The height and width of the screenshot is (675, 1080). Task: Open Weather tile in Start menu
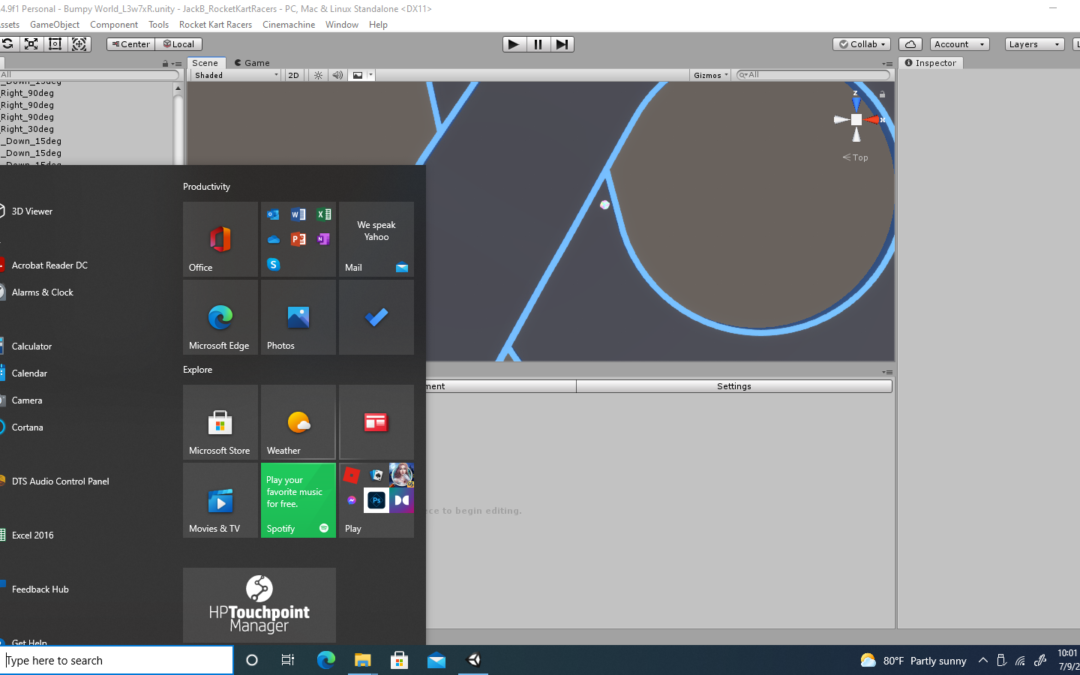point(298,422)
